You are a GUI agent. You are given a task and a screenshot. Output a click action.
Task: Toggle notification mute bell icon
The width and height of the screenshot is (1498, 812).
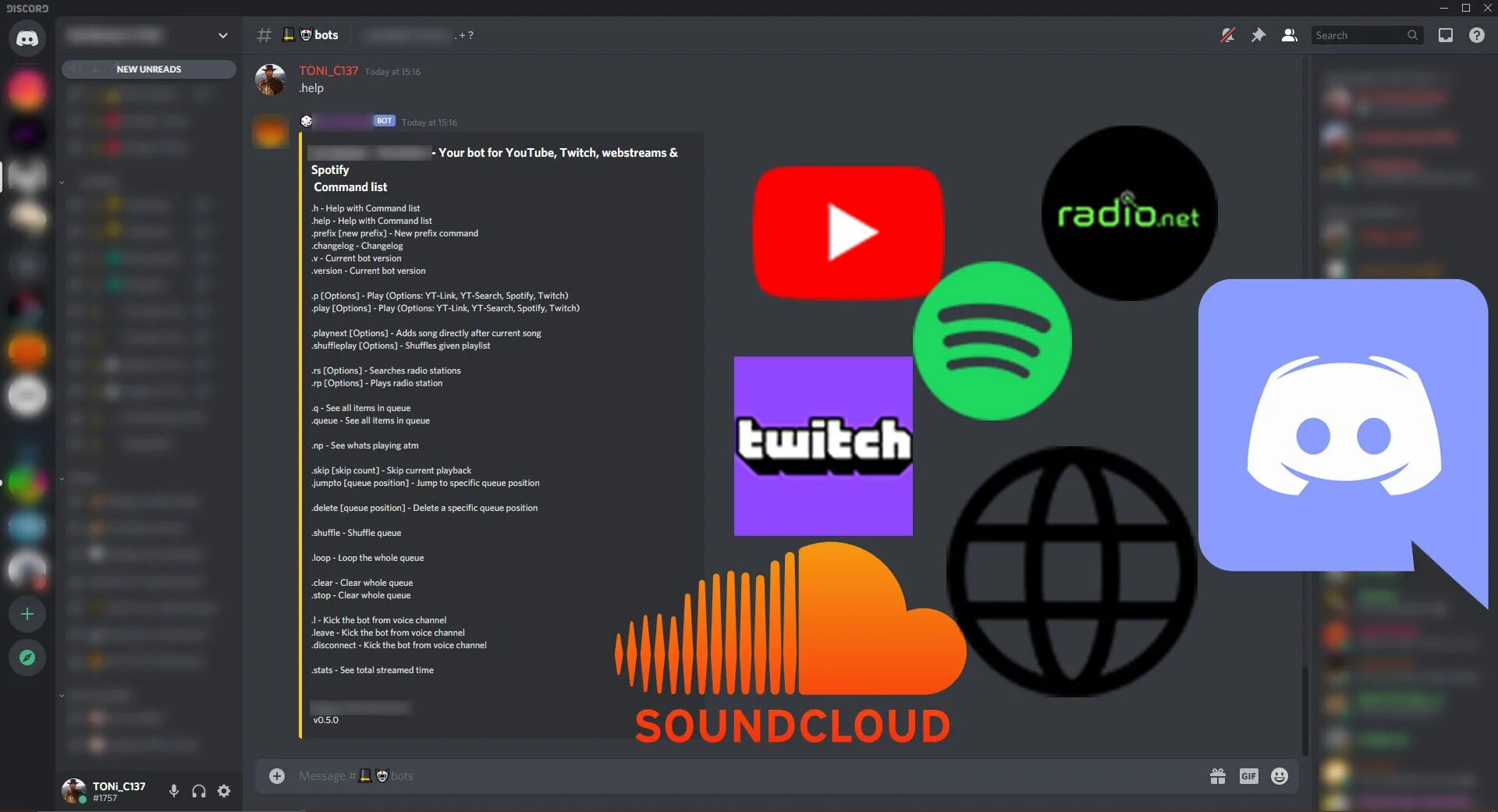point(1228,35)
